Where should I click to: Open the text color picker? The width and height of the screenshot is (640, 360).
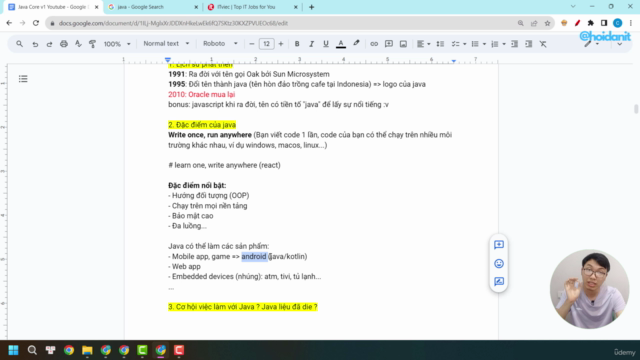tap(341, 44)
